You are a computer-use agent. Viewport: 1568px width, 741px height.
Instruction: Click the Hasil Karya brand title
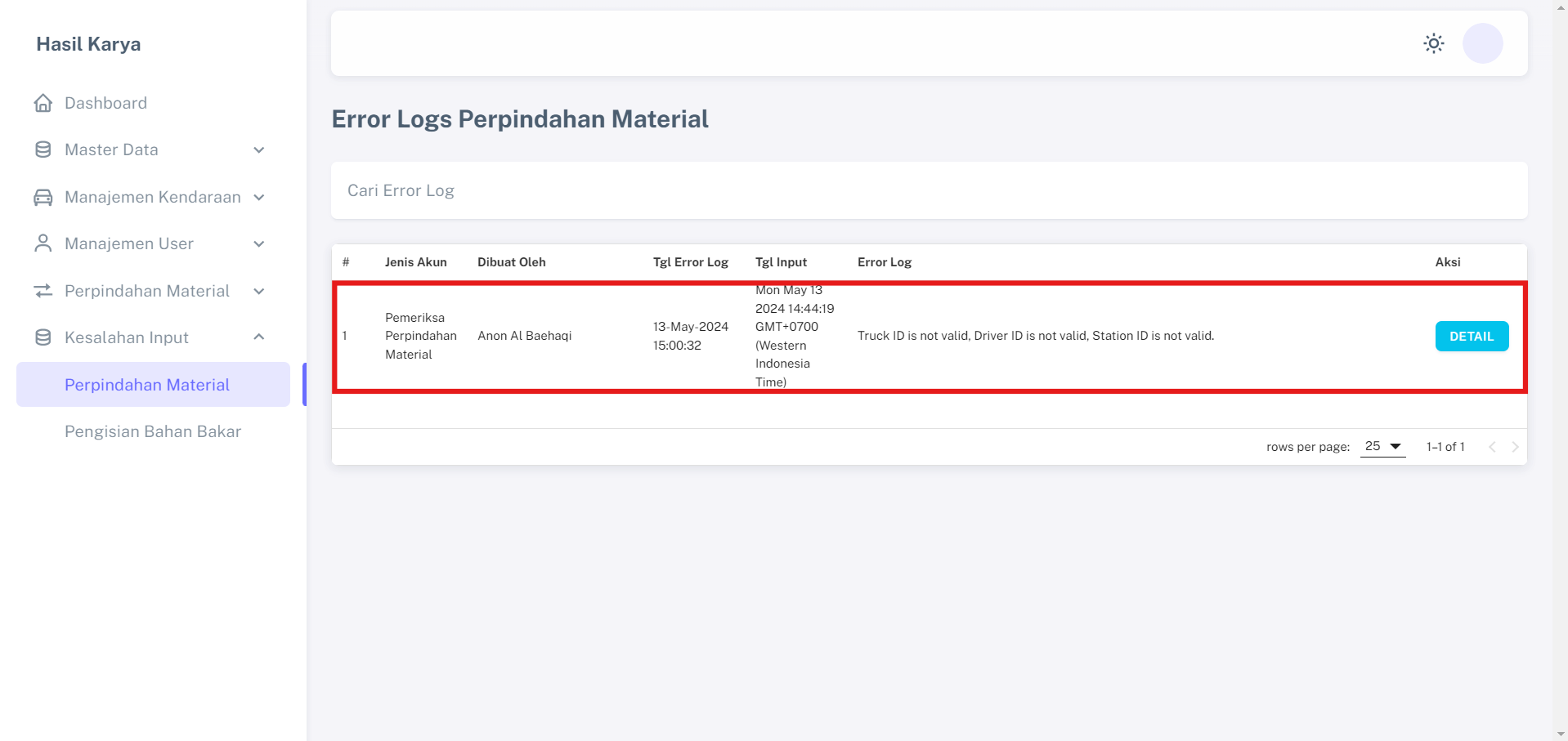(x=87, y=44)
